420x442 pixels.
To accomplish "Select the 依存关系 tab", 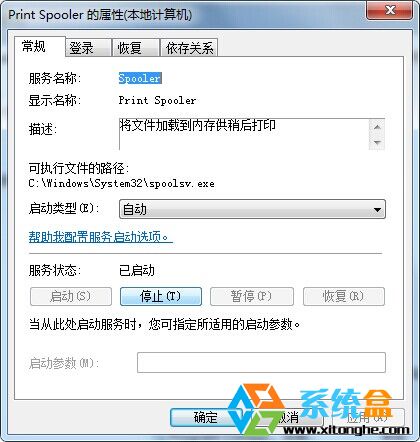I will tap(189, 48).
